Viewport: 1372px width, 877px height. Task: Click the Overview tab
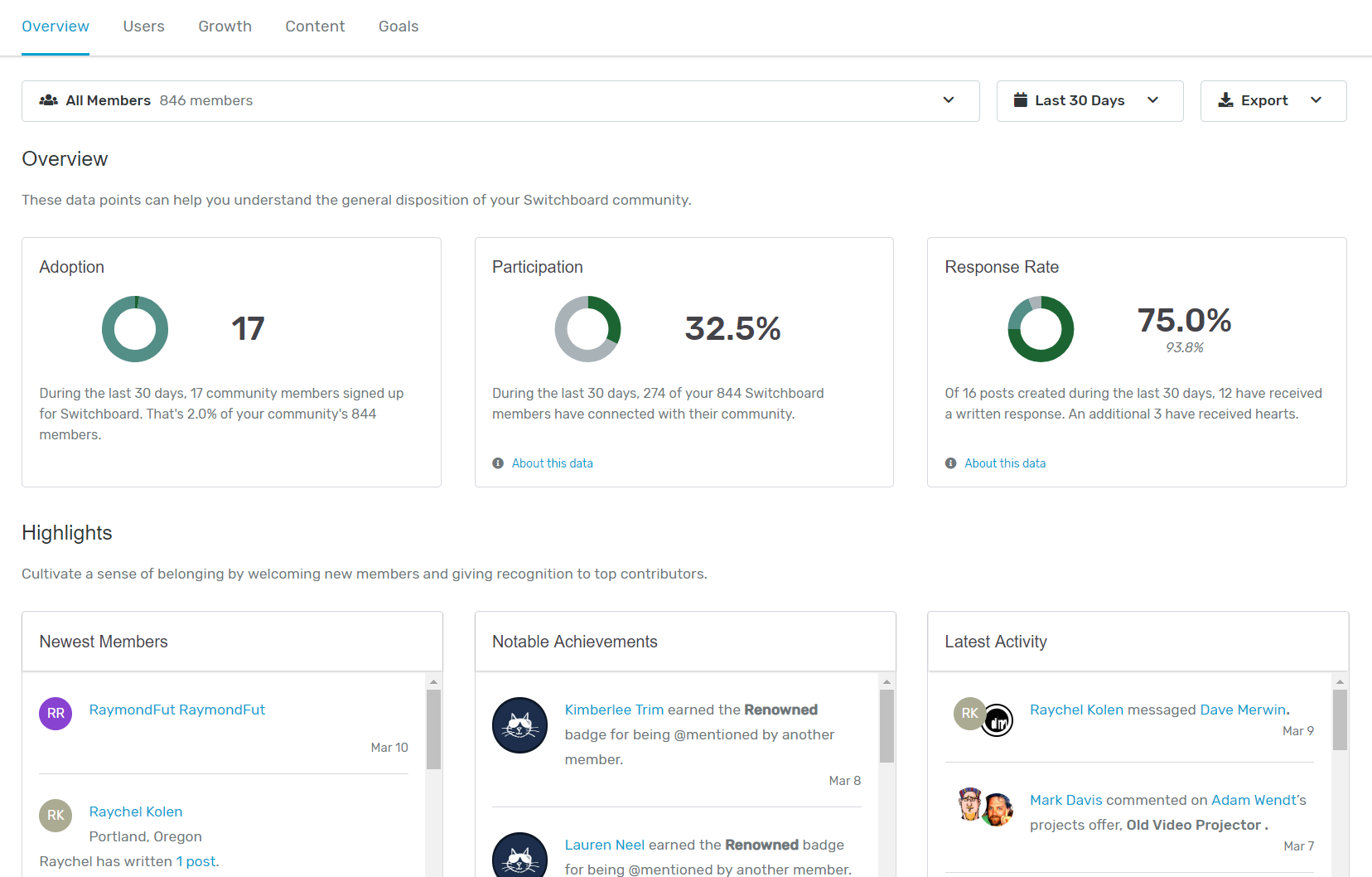(x=56, y=27)
